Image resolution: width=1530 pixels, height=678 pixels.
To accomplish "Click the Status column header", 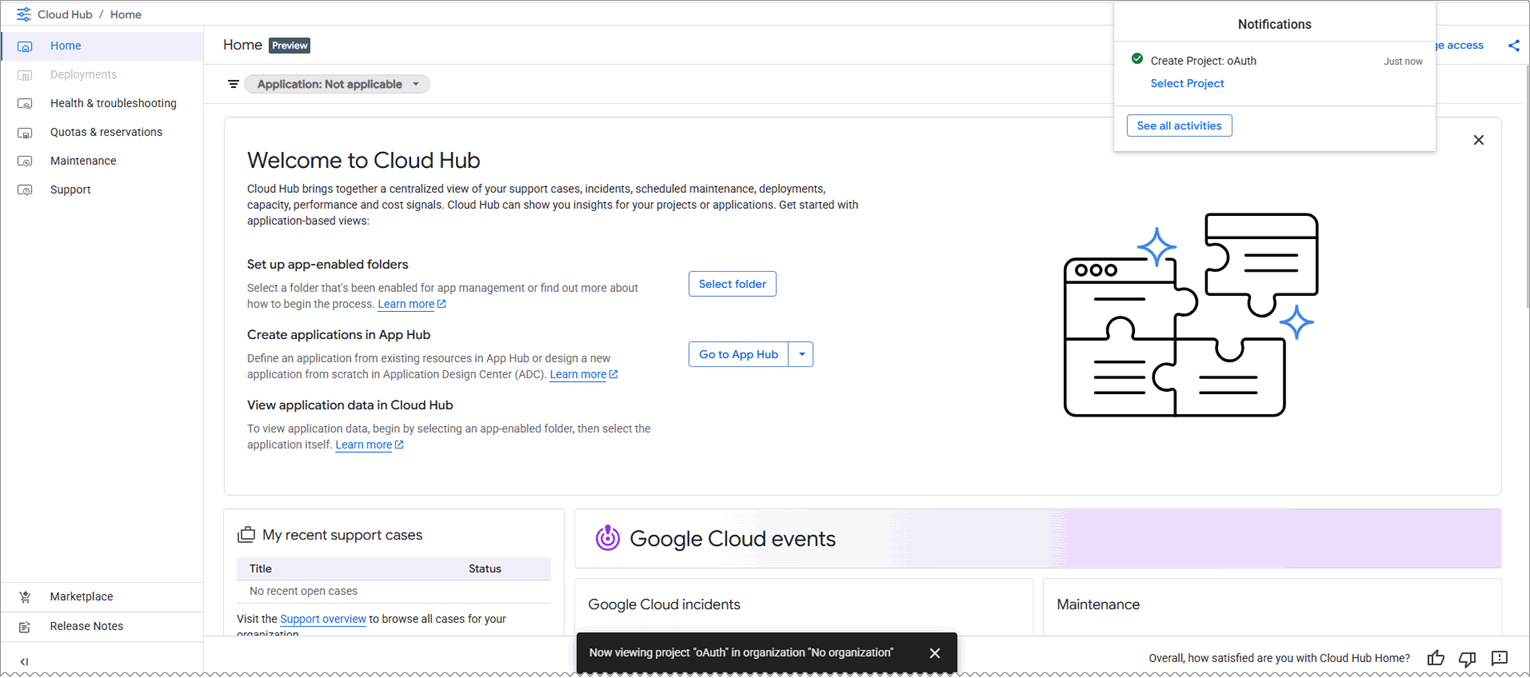I will pyautogui.click(x=485, y=569).
